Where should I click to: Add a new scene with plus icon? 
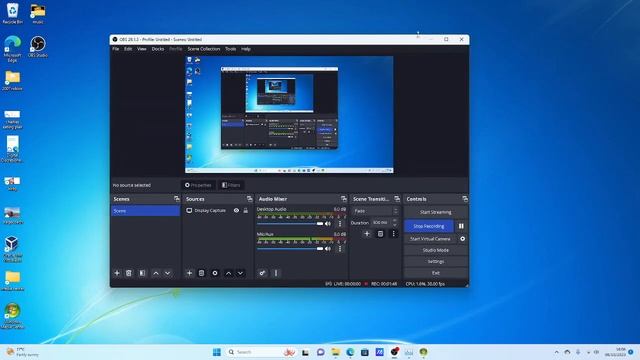pyautogui.click(x=117, y=273)
